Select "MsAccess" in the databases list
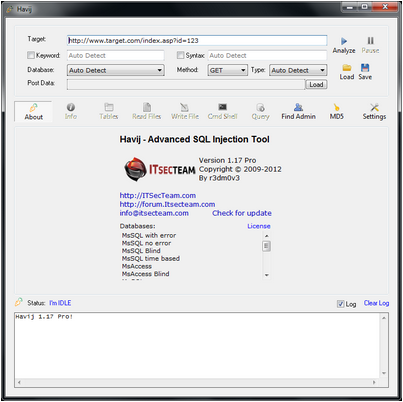403x402 pixels. point(137,266)
